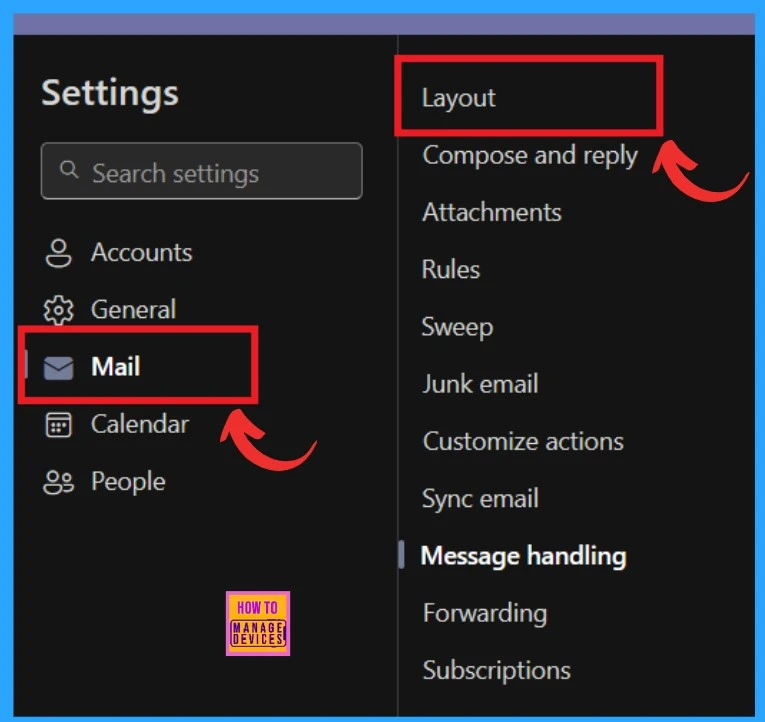Click the Accounts person icon
This screenshot has height=722, width=765.
(x=58, y=253)
